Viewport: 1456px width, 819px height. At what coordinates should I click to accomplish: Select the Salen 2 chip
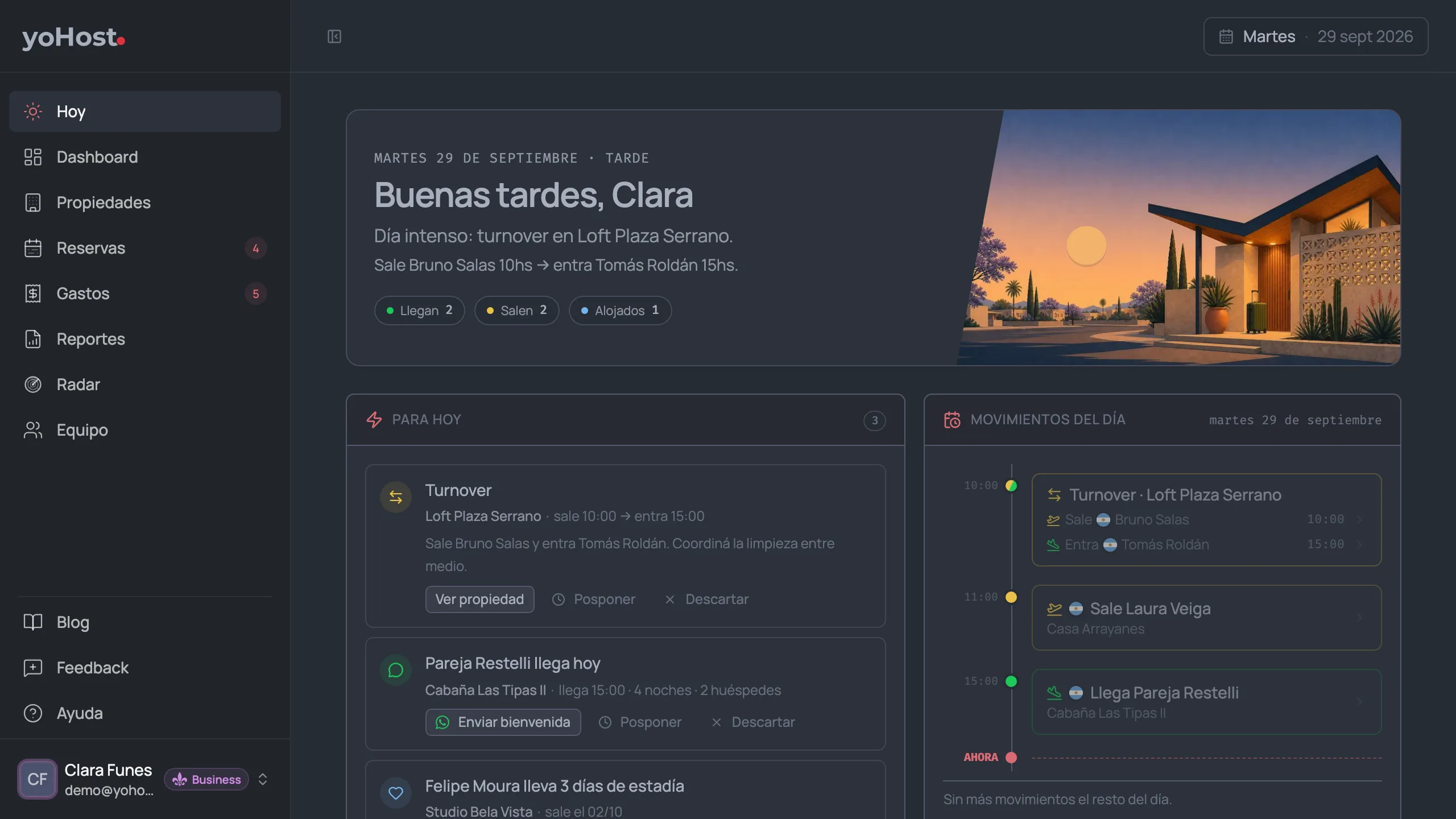(x=517, y=311)
